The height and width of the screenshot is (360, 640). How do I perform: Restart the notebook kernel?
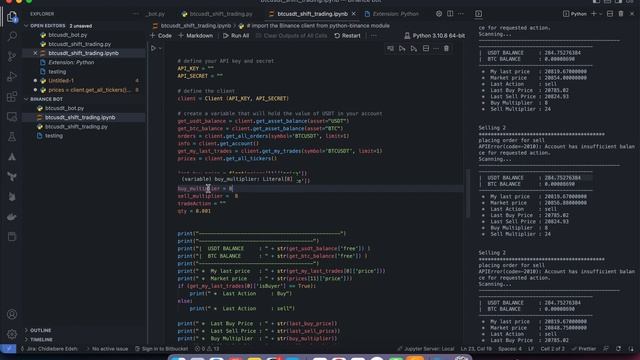coord(347,36)
